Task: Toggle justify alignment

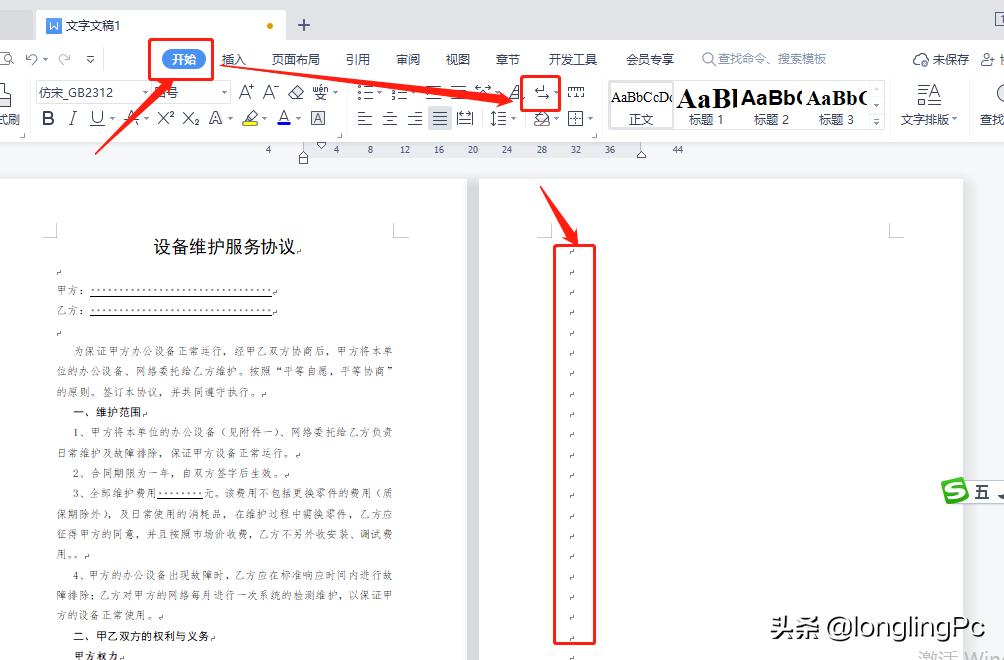Action: tap(439, 118)
